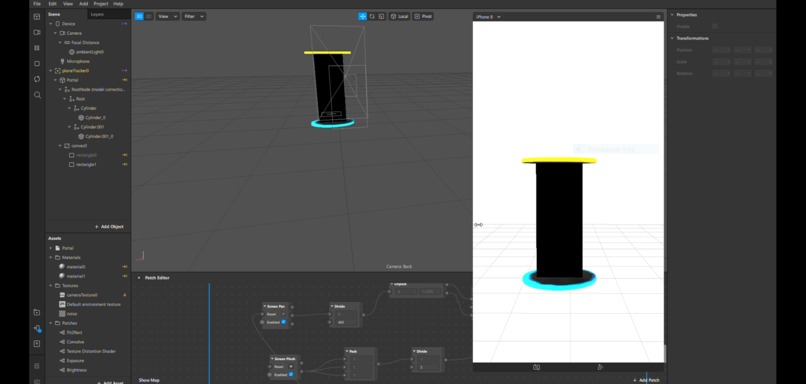Click the video camera icon in the sidebar

click(x=36, y=32)
